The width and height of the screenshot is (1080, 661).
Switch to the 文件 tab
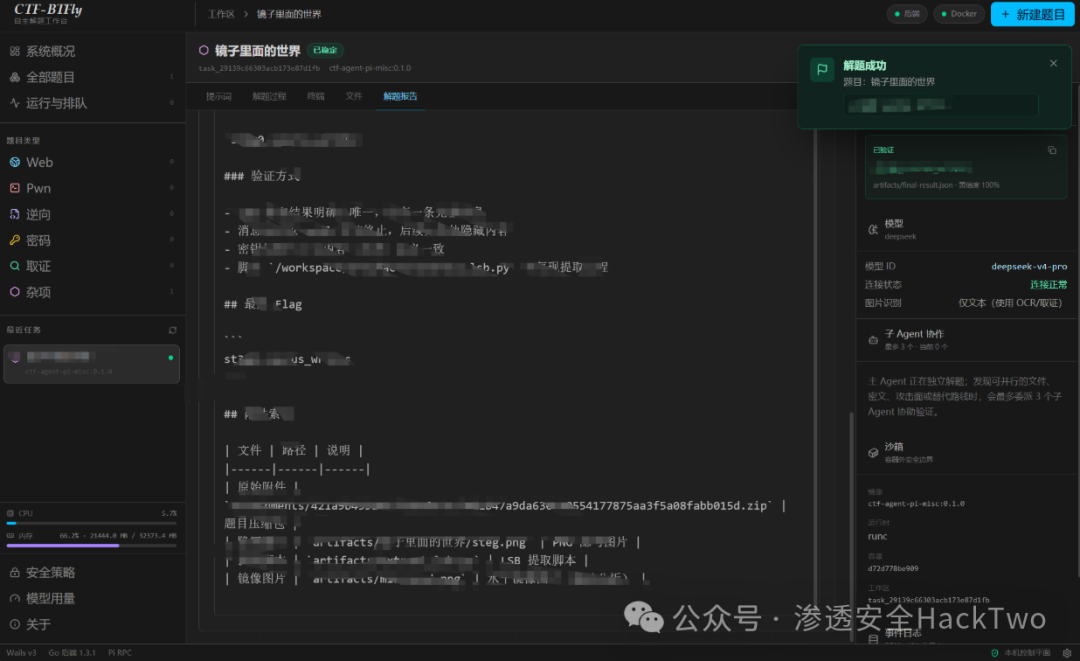click(353, 96)
